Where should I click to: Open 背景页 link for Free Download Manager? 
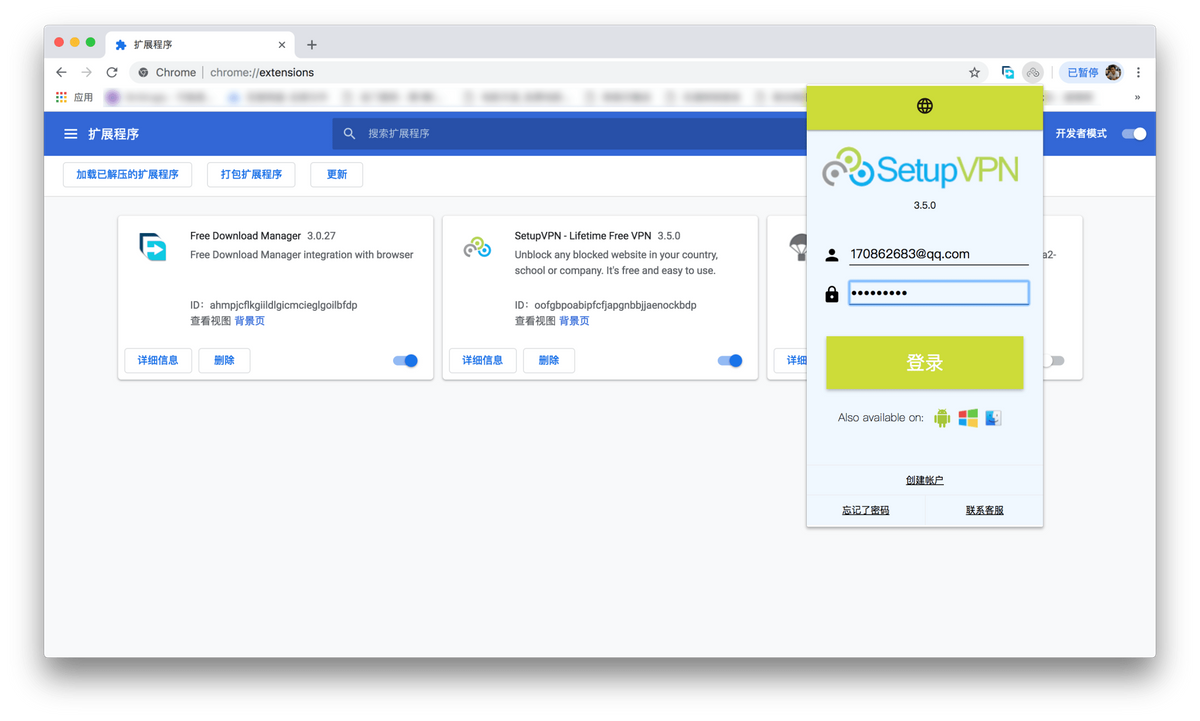coord(250,321)
